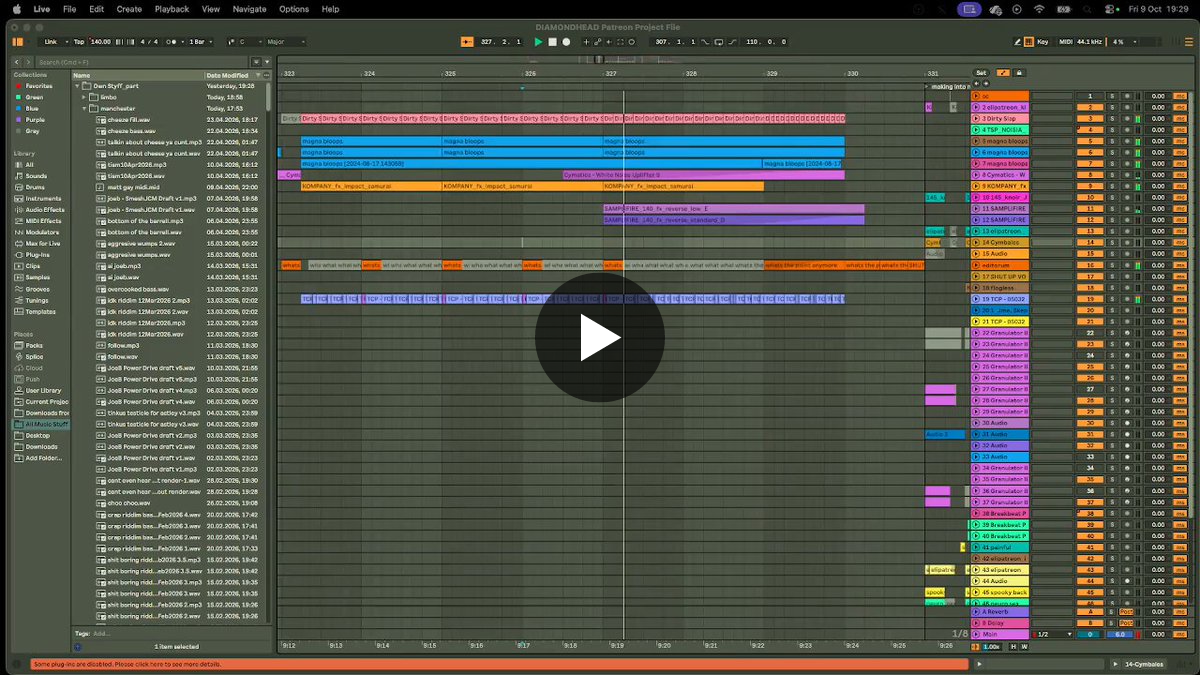Open the Playback menu
This screenshot has width=1200, height=675.
(x=172, y=9)
